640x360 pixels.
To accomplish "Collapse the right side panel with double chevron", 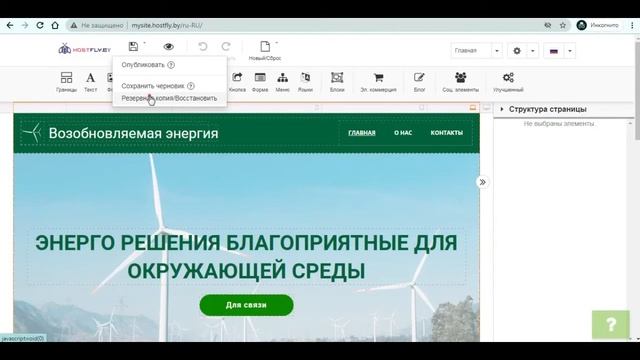I will point(482,182).
